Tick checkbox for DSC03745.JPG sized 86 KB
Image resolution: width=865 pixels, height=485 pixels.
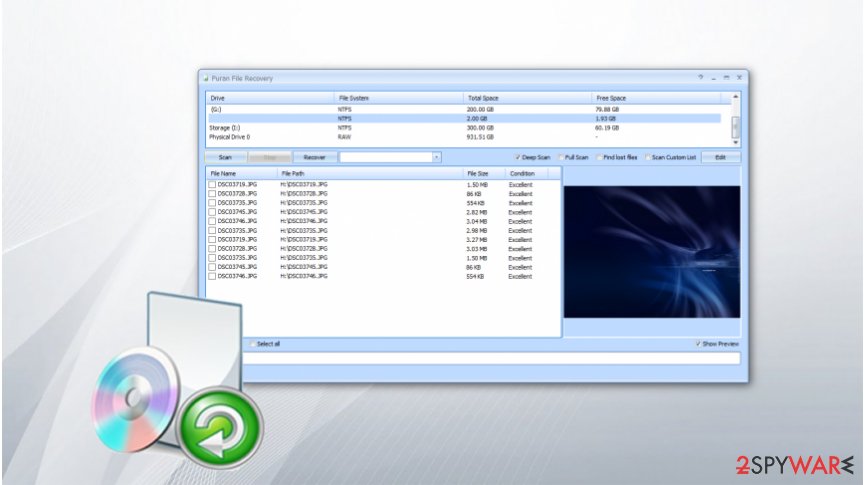(212, 267)
